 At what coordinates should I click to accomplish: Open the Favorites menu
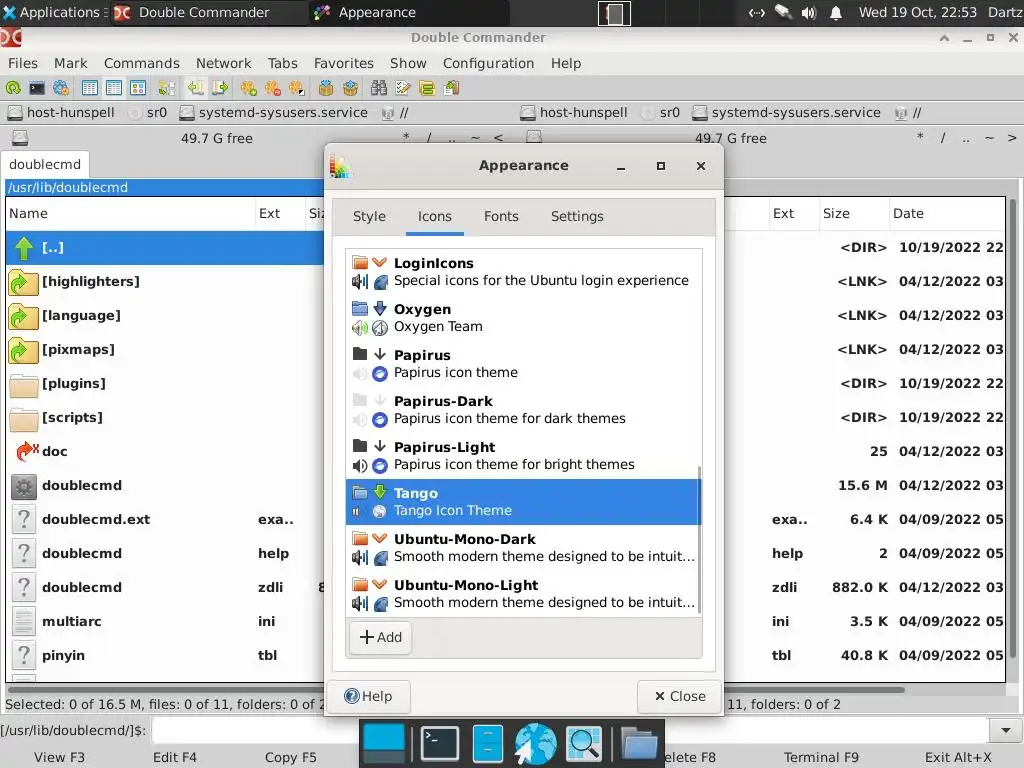click(344, 63)
